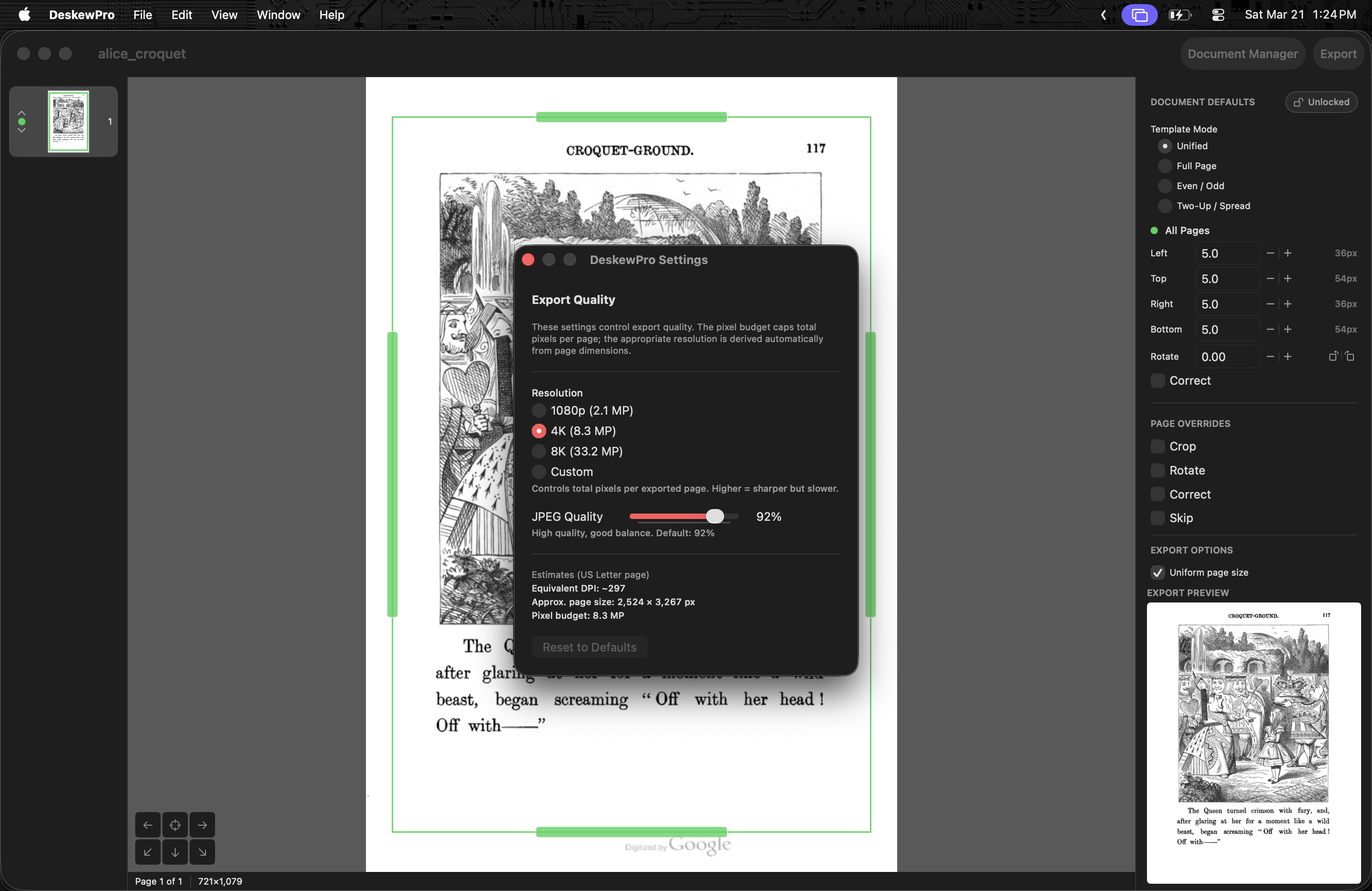Go to next page with down chevron
The width and height of the screenshot is (1372, 891).
pos(21,130)
